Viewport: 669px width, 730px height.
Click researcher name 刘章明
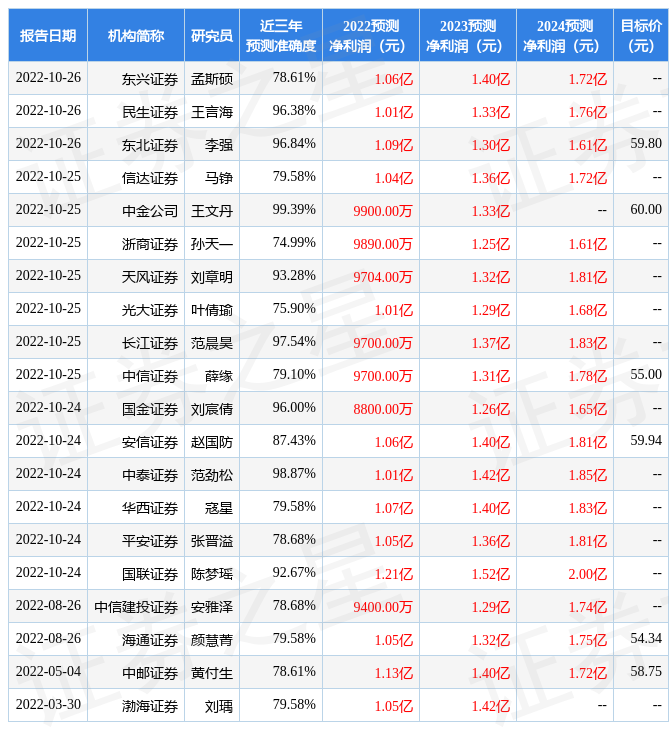(212, 277)
